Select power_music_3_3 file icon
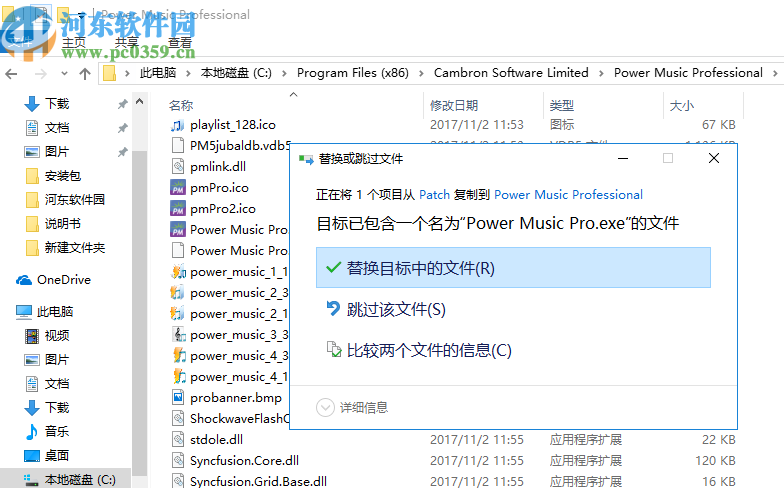 point(178,334)
